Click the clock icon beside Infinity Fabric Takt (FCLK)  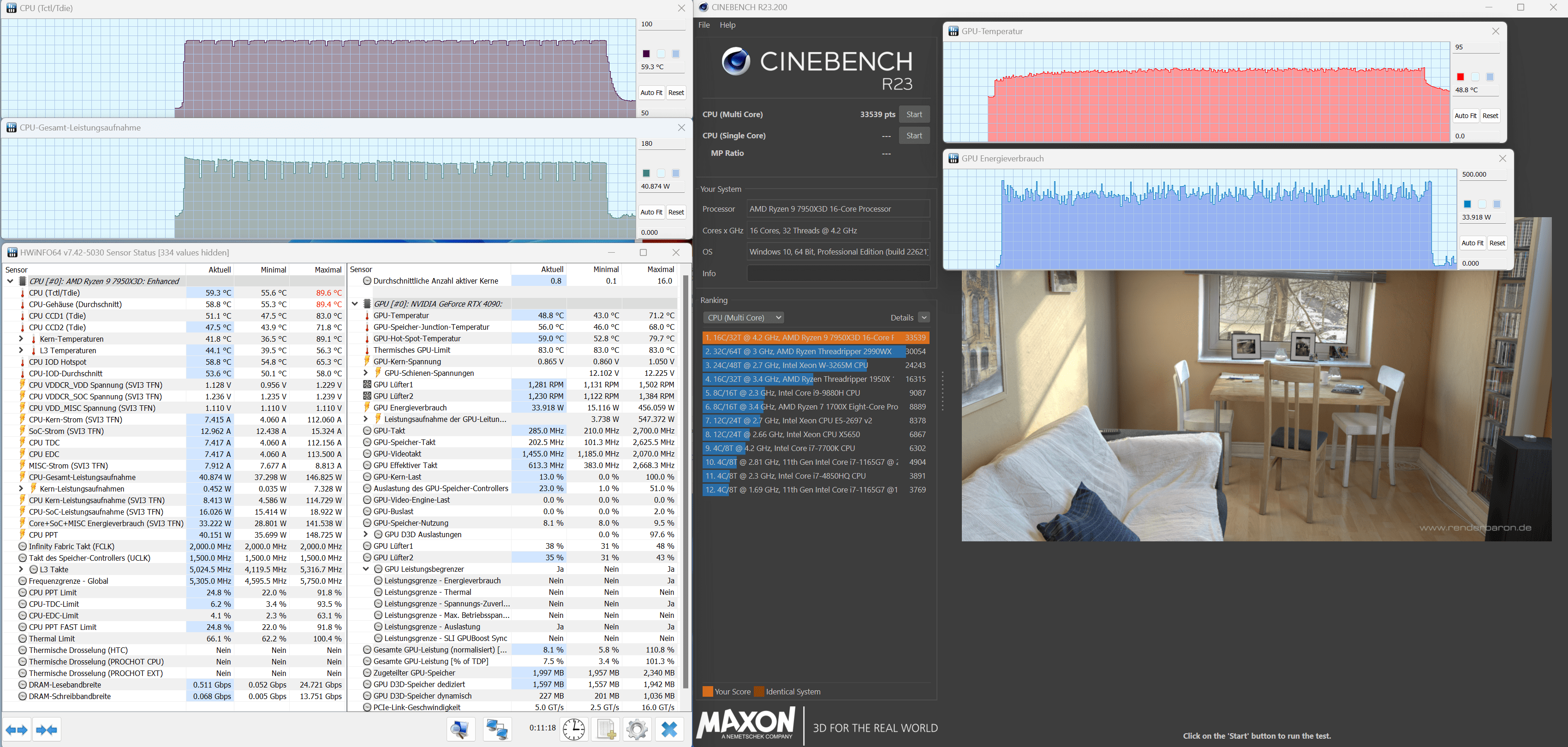23,547
